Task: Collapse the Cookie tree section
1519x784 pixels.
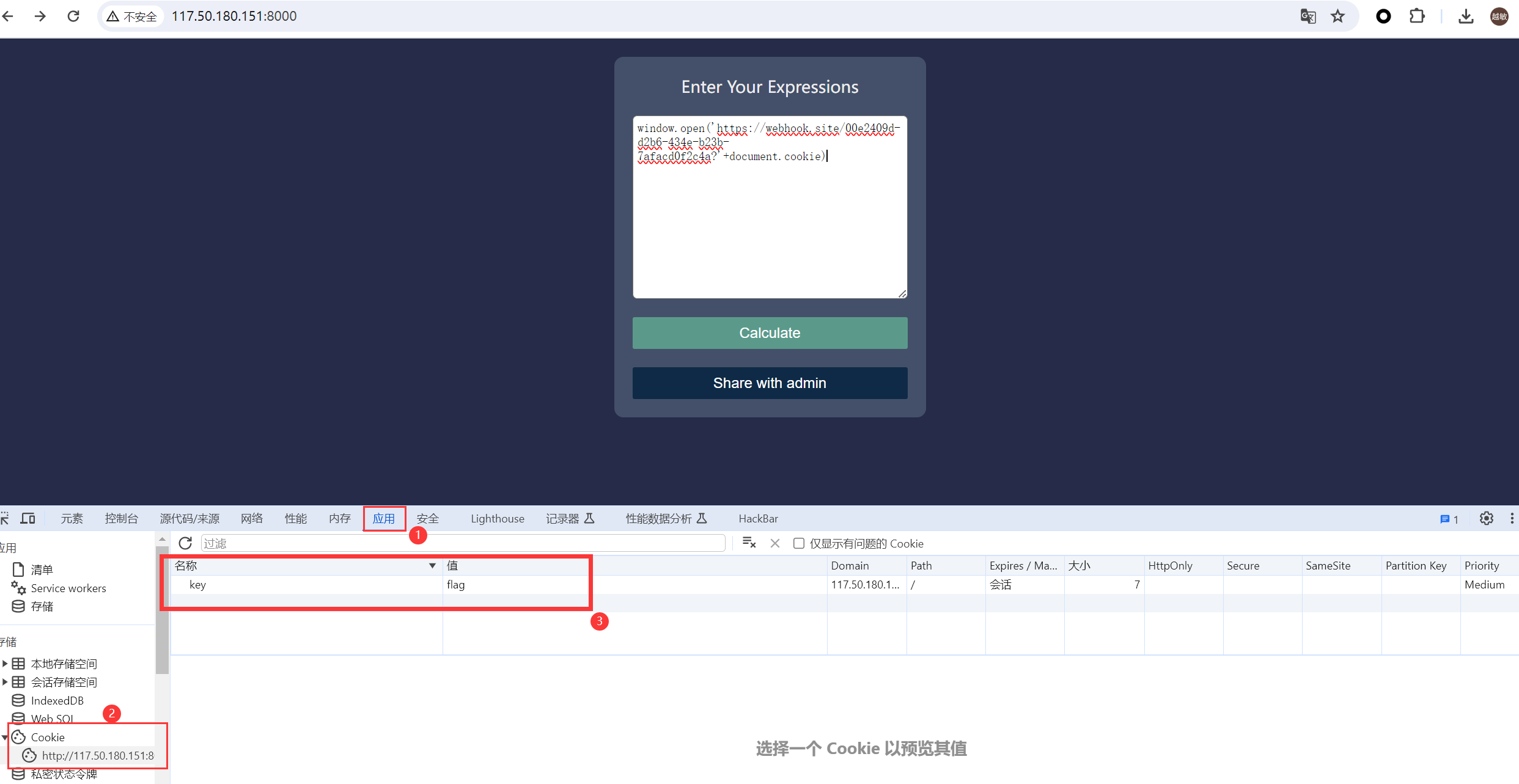Action: (5, 738)
